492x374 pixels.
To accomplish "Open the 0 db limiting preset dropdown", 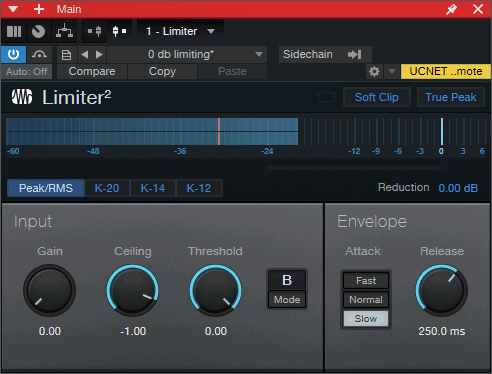I will [187, 54].
